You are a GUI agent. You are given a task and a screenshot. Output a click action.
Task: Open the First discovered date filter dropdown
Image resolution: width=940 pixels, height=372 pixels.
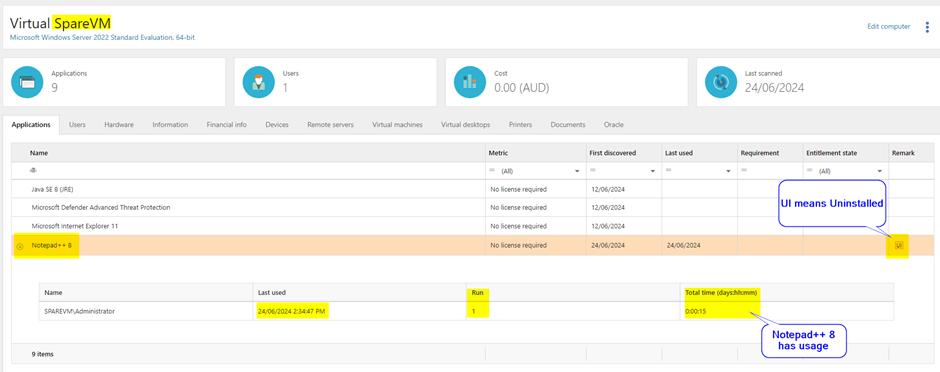click(x=653, y=171)
